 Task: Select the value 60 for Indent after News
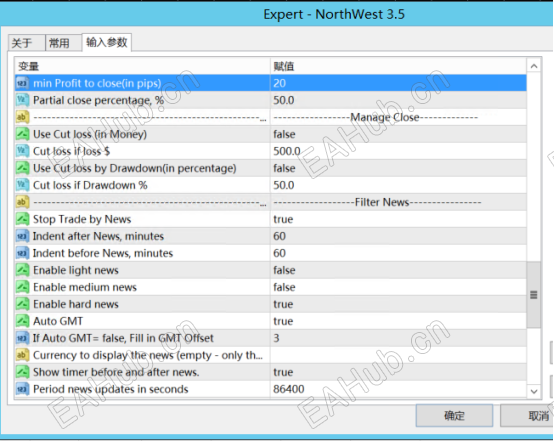279,236
